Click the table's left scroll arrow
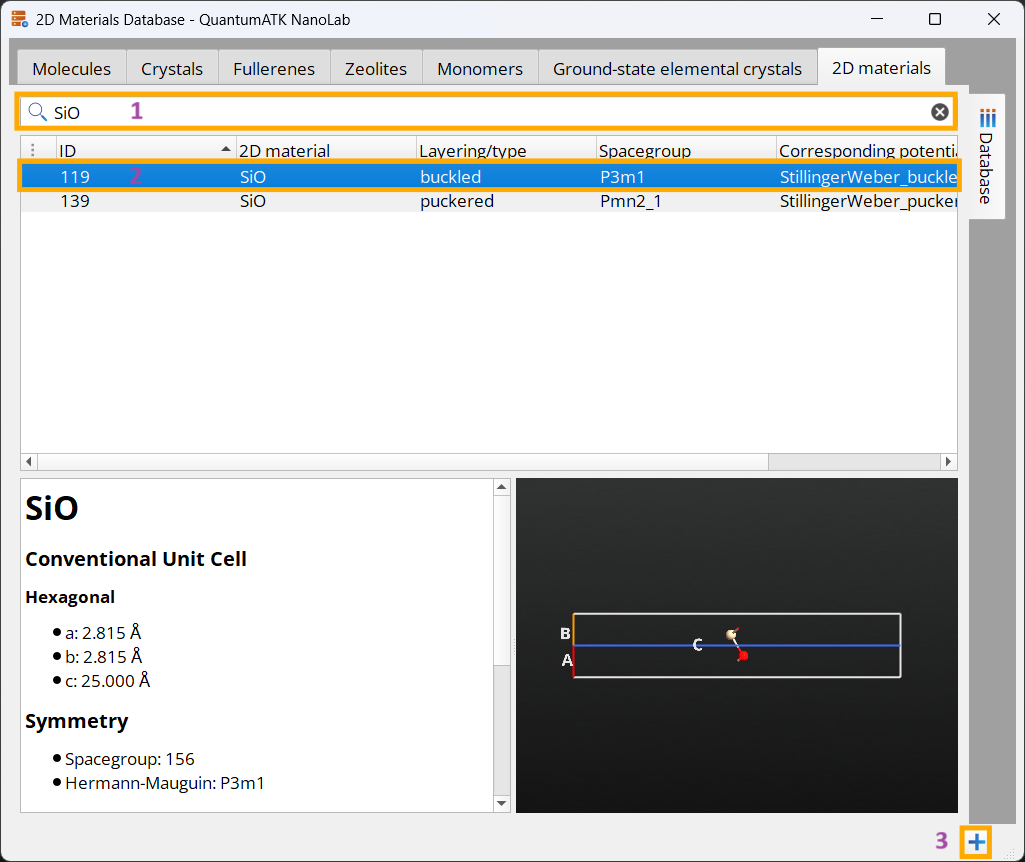Screen dimensions: 1025x862 [29, 461]
